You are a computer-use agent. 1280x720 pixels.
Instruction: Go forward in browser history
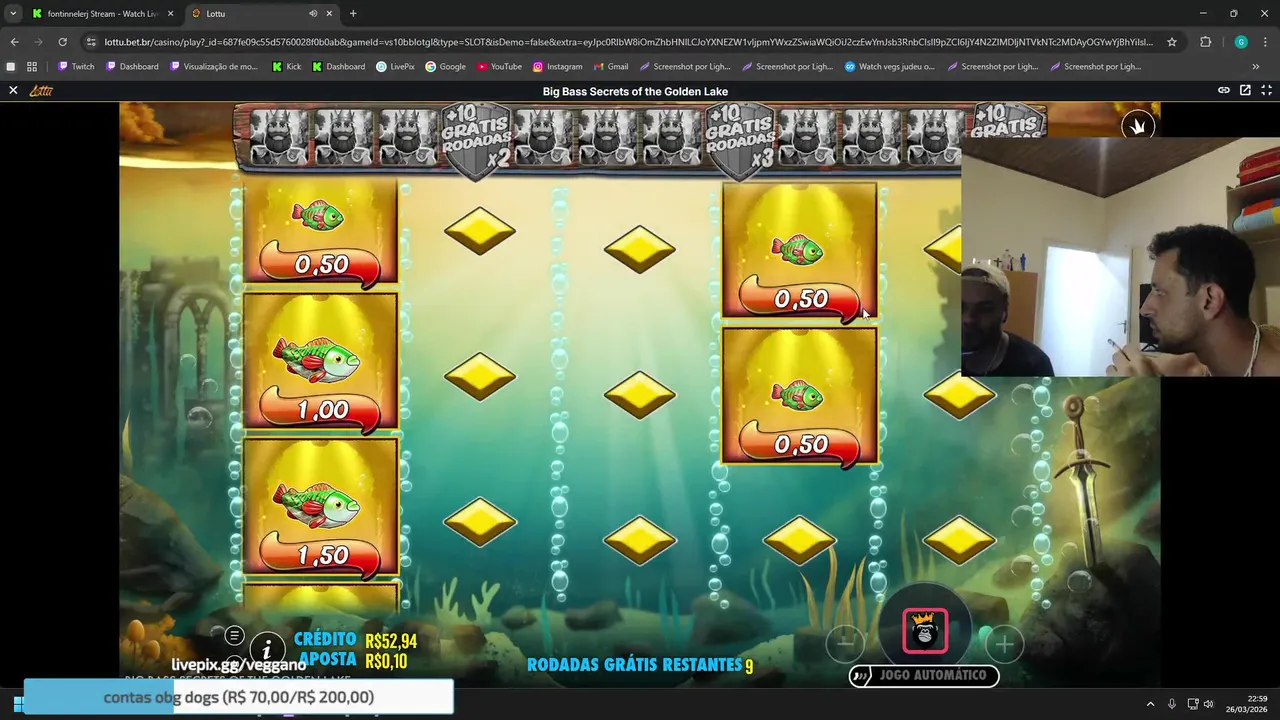point(38,42)
